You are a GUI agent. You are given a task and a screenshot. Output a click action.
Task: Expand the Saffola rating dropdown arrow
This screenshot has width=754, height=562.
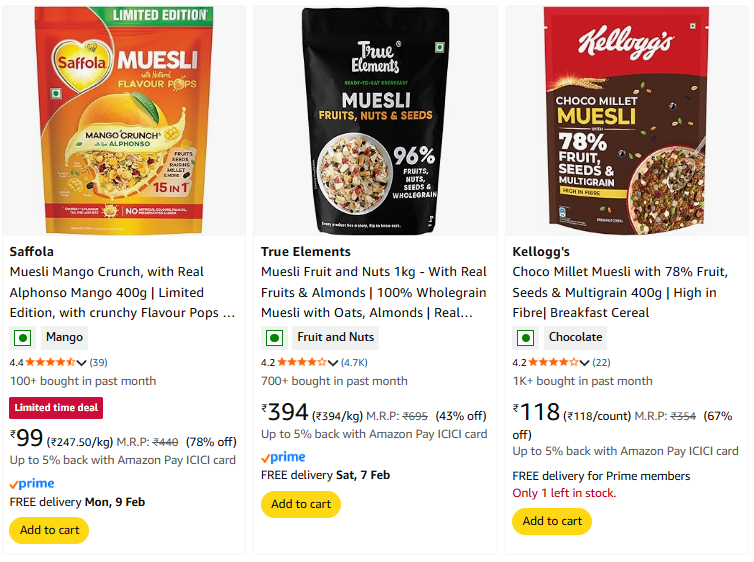click(x=82, y=362)
